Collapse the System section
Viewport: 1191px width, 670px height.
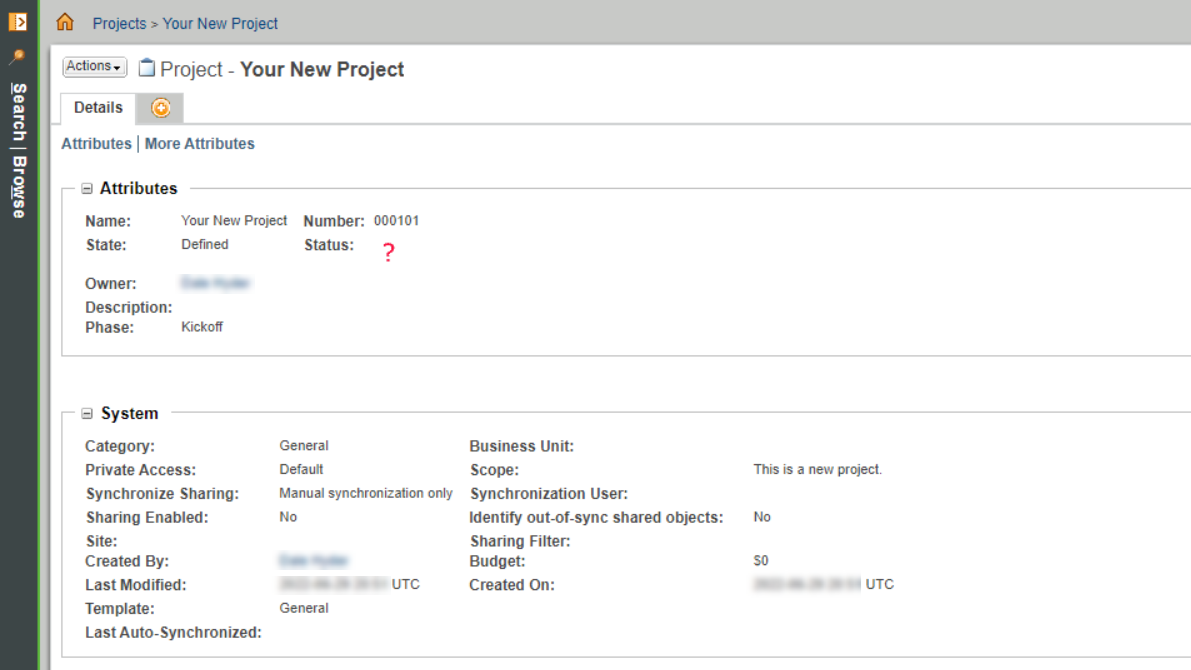89,413
